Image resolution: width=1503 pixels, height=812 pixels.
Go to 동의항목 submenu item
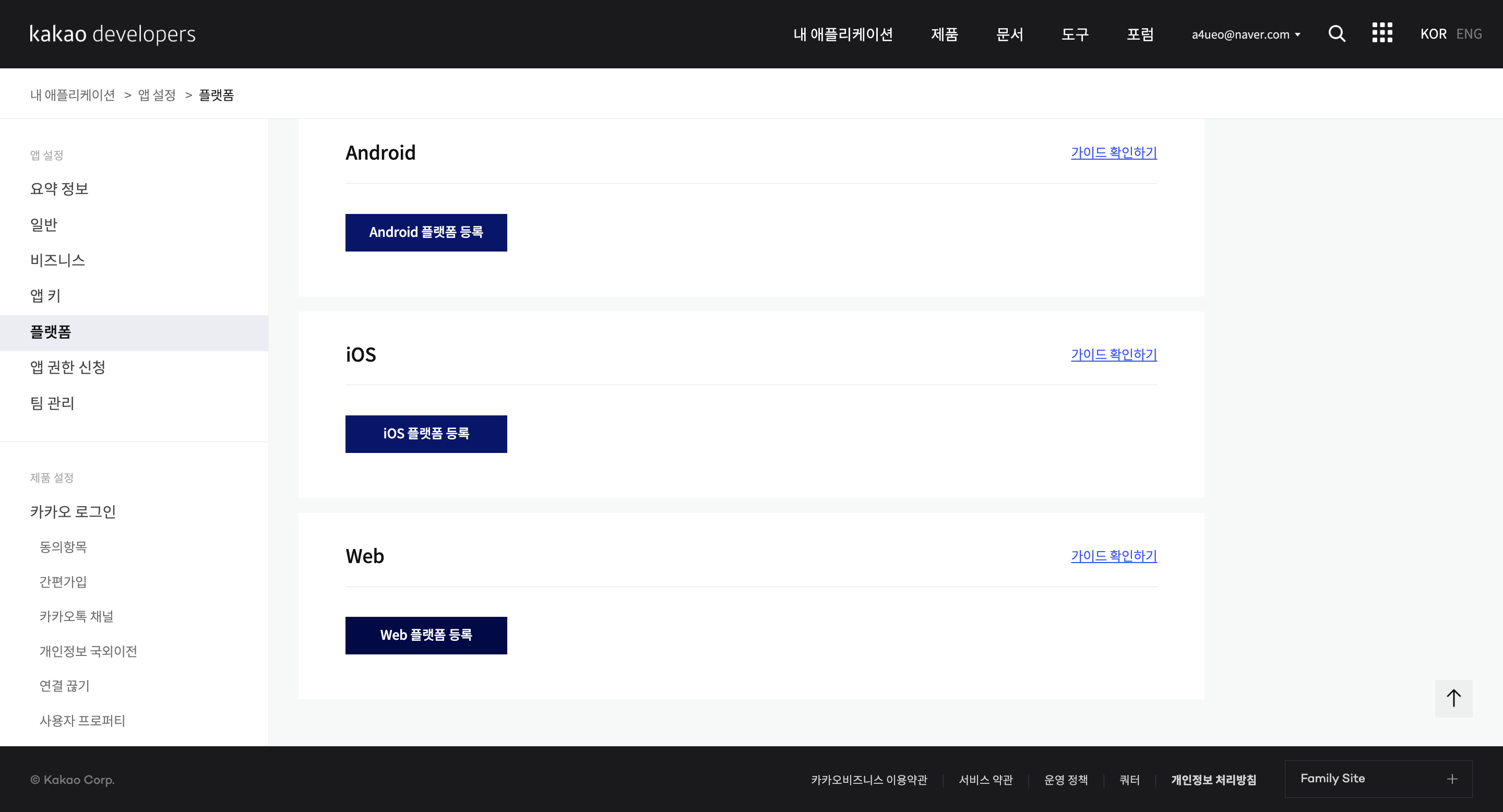[63, 547]
